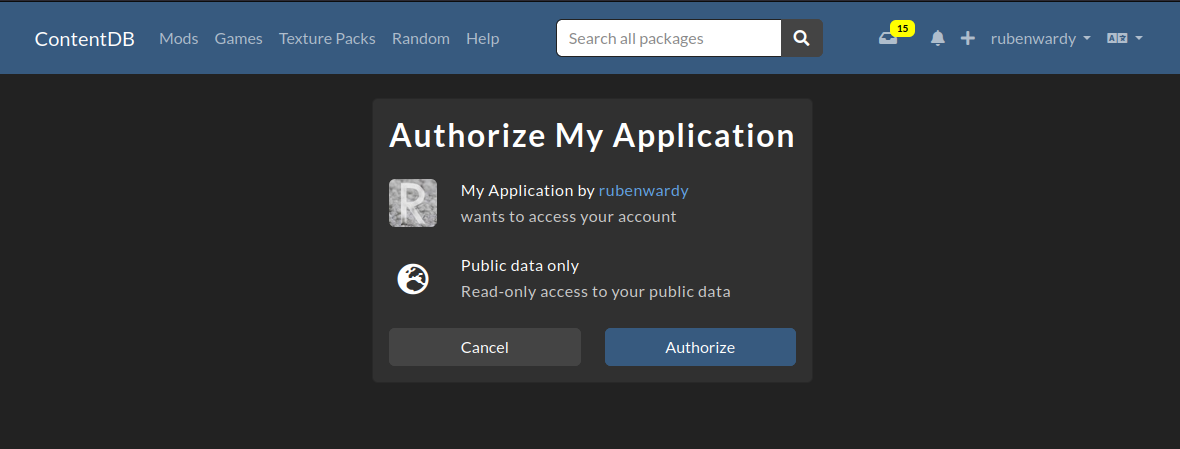Click 'Public data only' text
The width and height of the screenshot is (1180, 449).
[x=520, y=265]
